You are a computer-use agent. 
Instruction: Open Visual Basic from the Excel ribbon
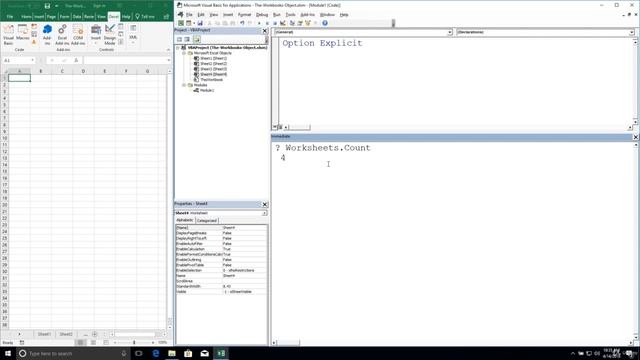(x=9, y=35)
